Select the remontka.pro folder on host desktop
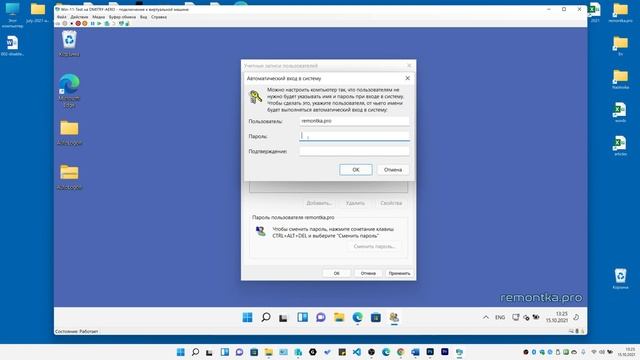 tap(620, 12)
